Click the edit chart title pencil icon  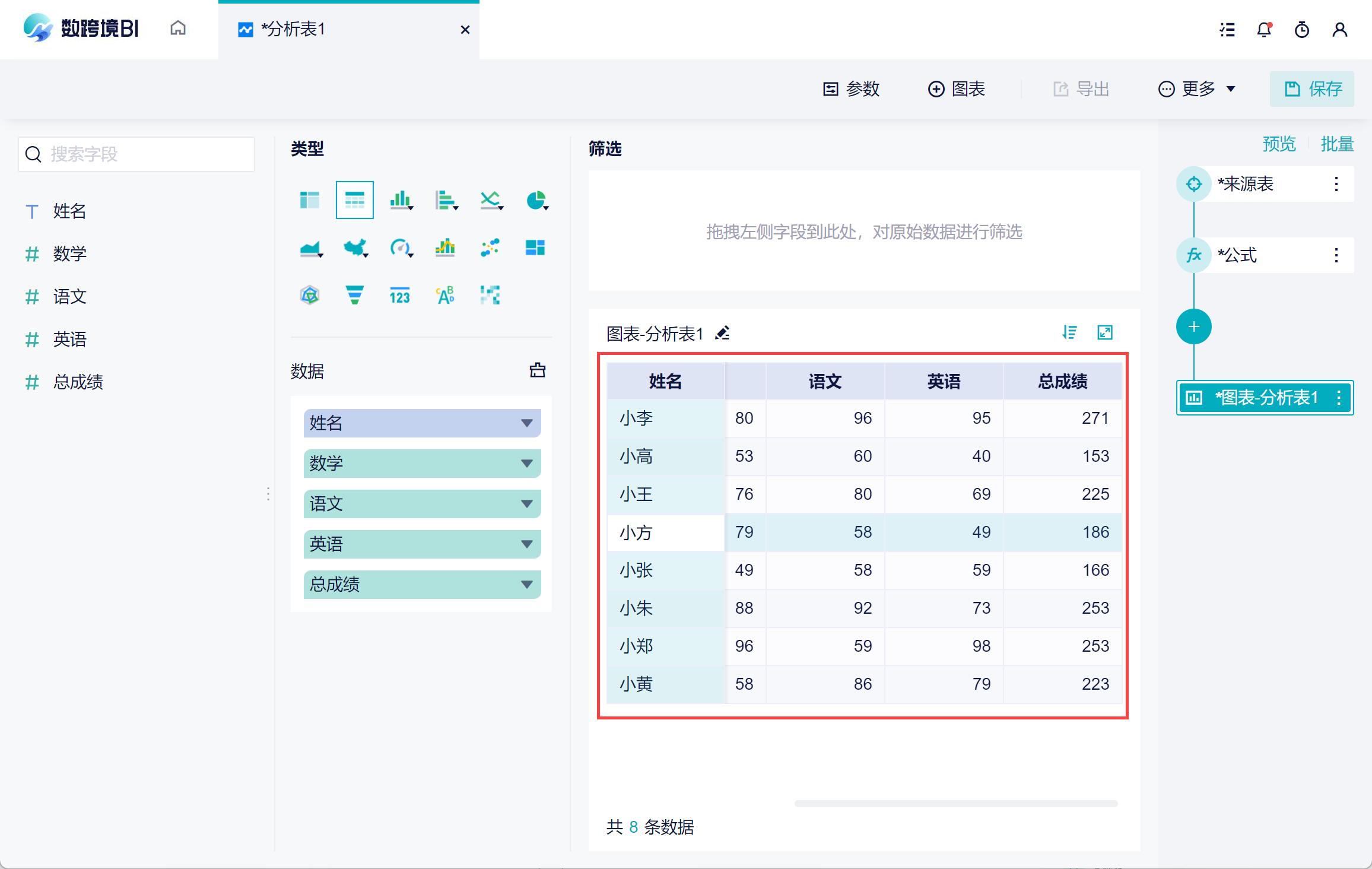click(x=722, y=333)
